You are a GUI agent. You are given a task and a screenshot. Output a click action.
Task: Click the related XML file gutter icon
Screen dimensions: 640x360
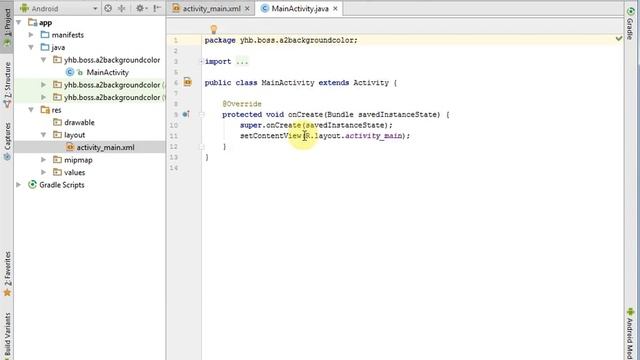click(x=187, y=82)
